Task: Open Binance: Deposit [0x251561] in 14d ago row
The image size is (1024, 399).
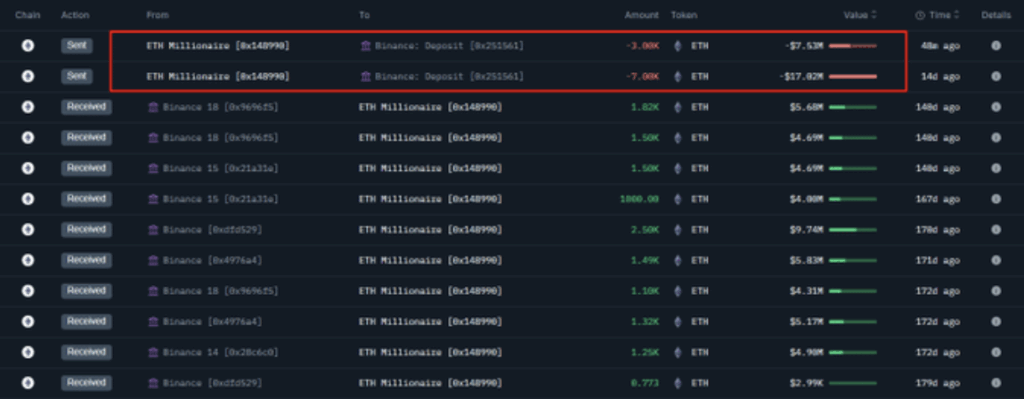Action: (449, 76)
